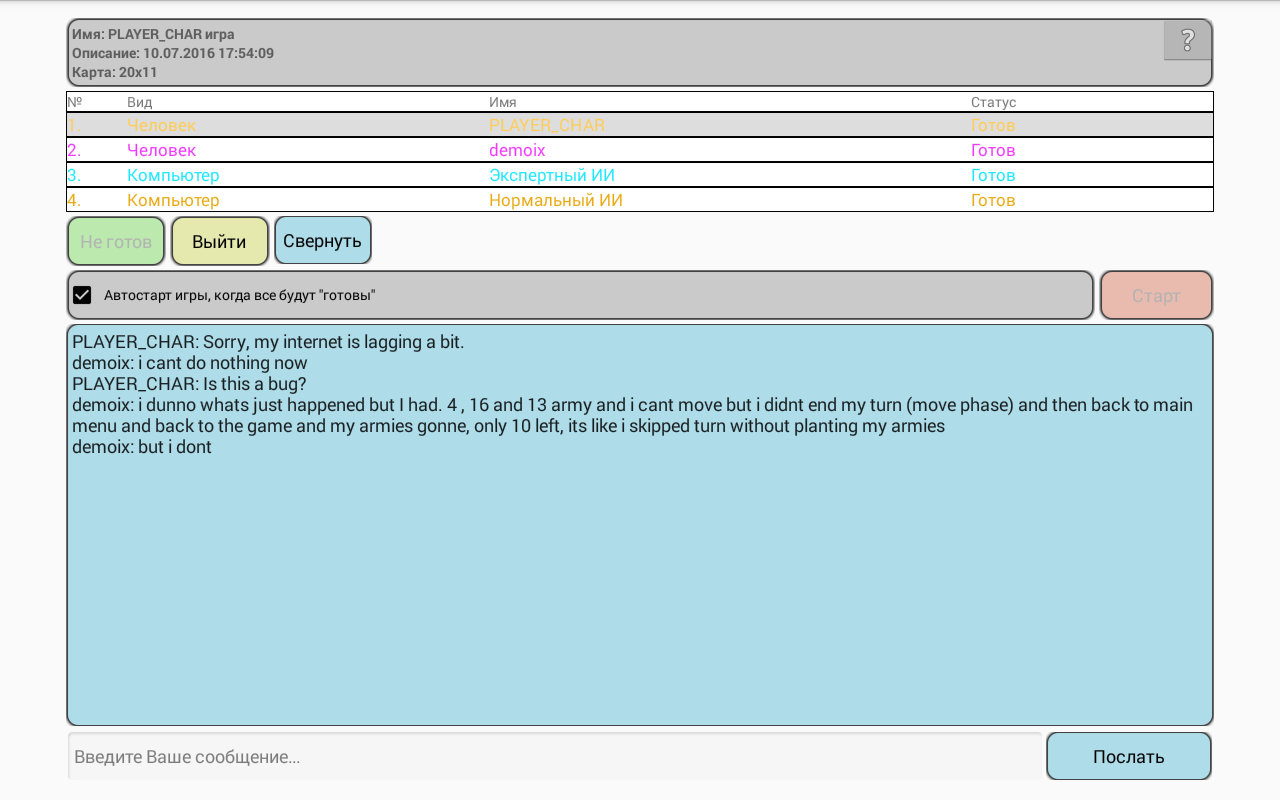Minimize the lobby with 'Свернуть'
The width and height of the screenshot is (1280, 800).
pos(322,240)
